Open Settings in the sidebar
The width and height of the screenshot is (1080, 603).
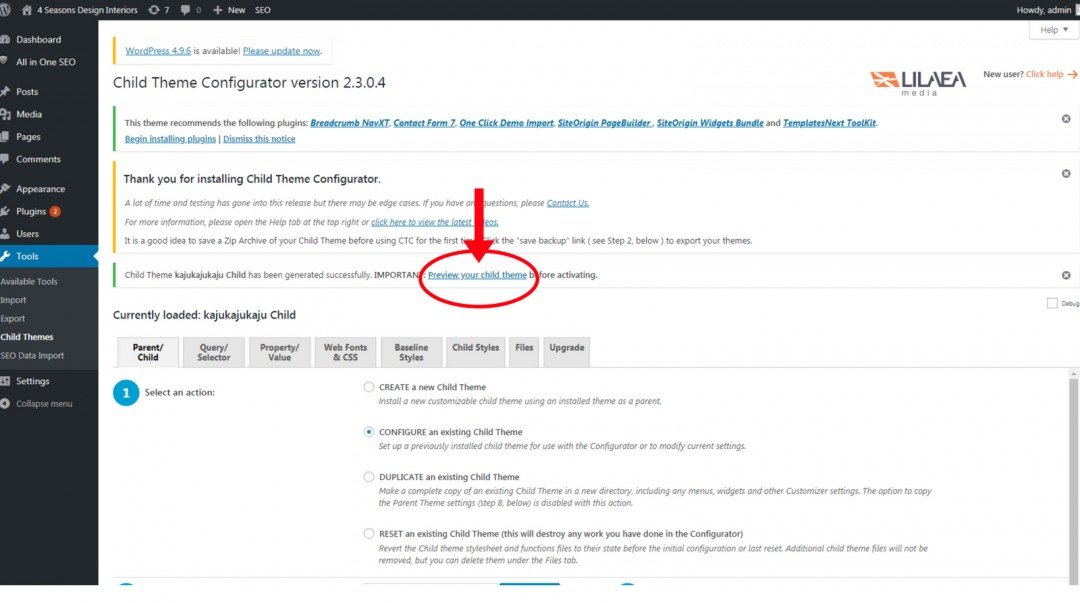[x=32, y=380]
